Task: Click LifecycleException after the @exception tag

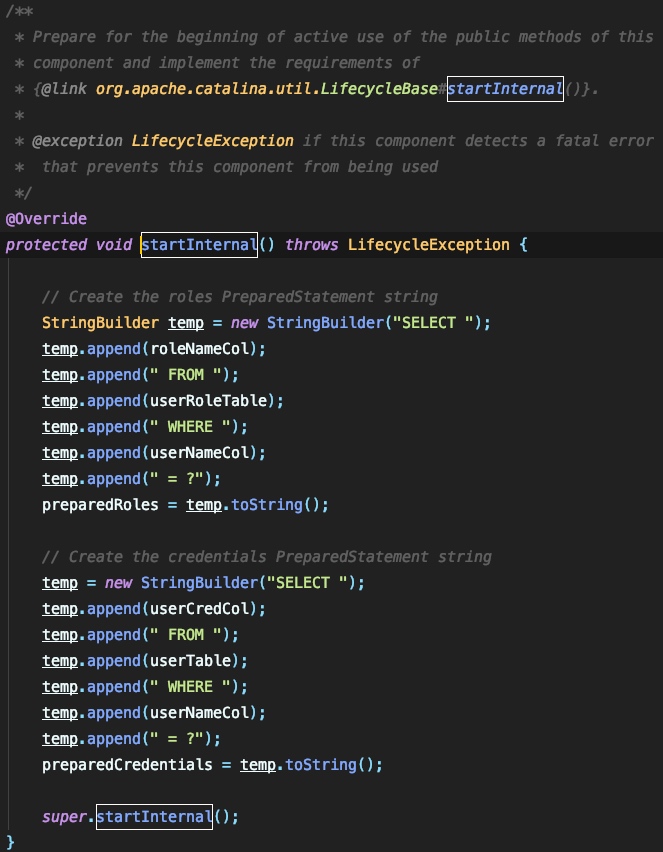Action: click(x=212, y=141)
